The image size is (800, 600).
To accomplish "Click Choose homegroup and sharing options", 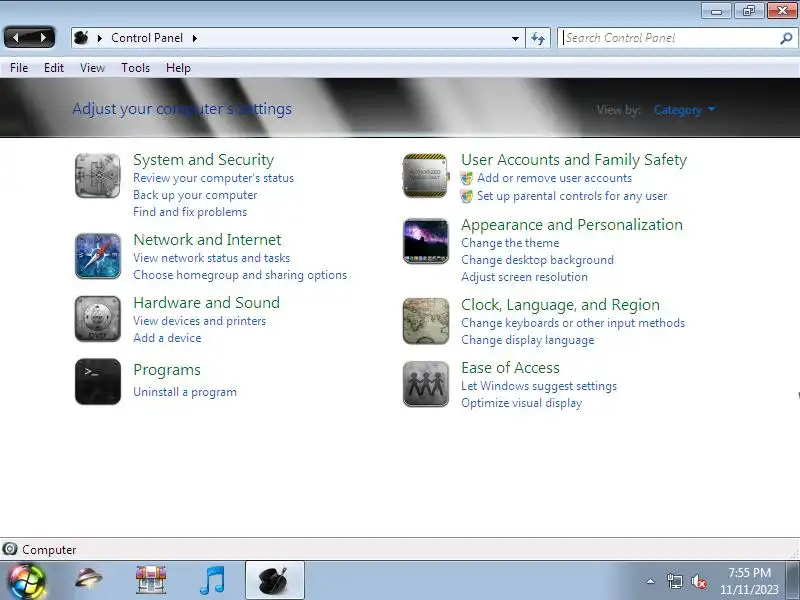I will click(240, 275).
